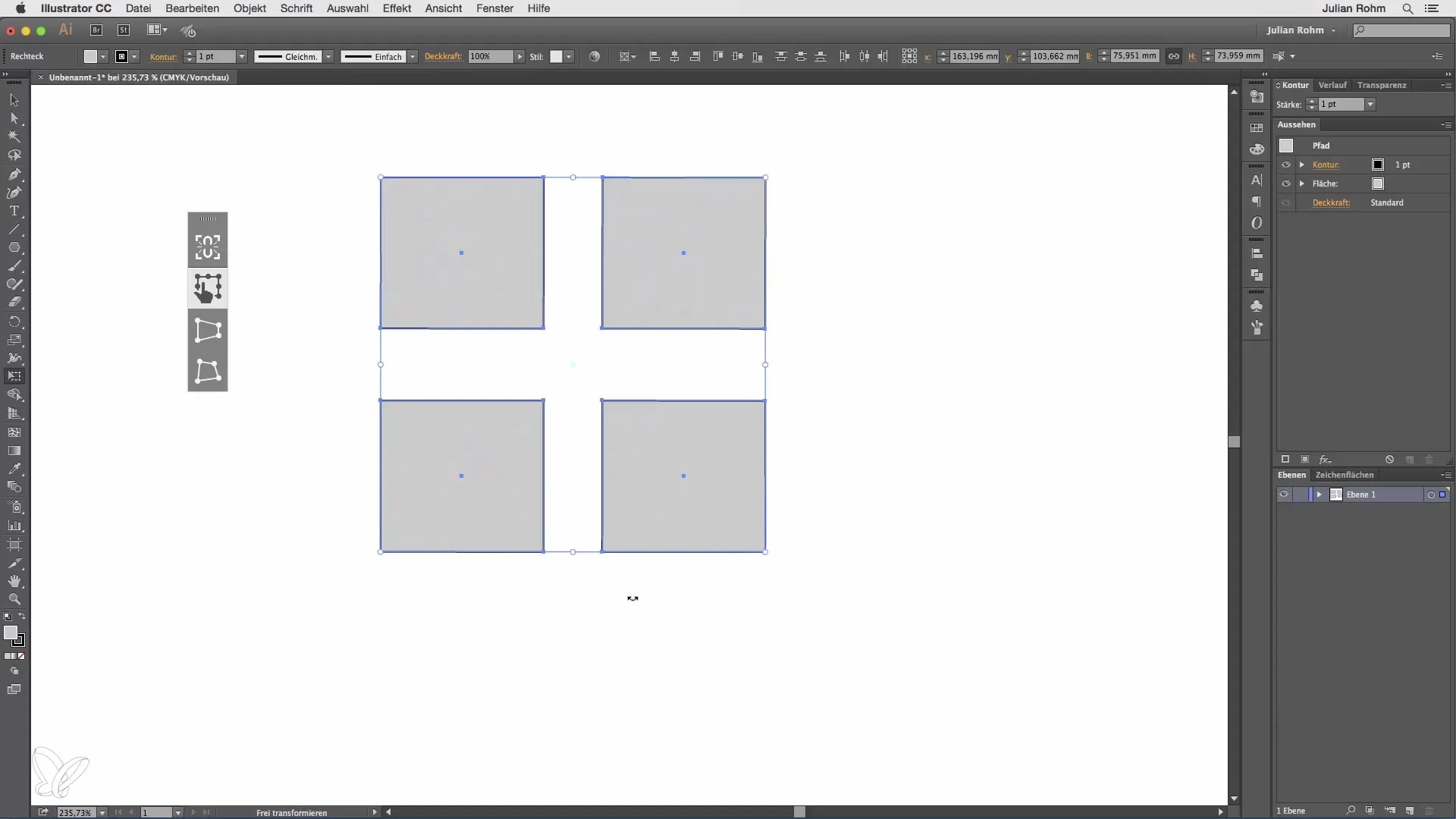This screenshot has width=1456, height=819.
Task: Switch to the Transparenz tab
Action: (x=1382, y=85)
